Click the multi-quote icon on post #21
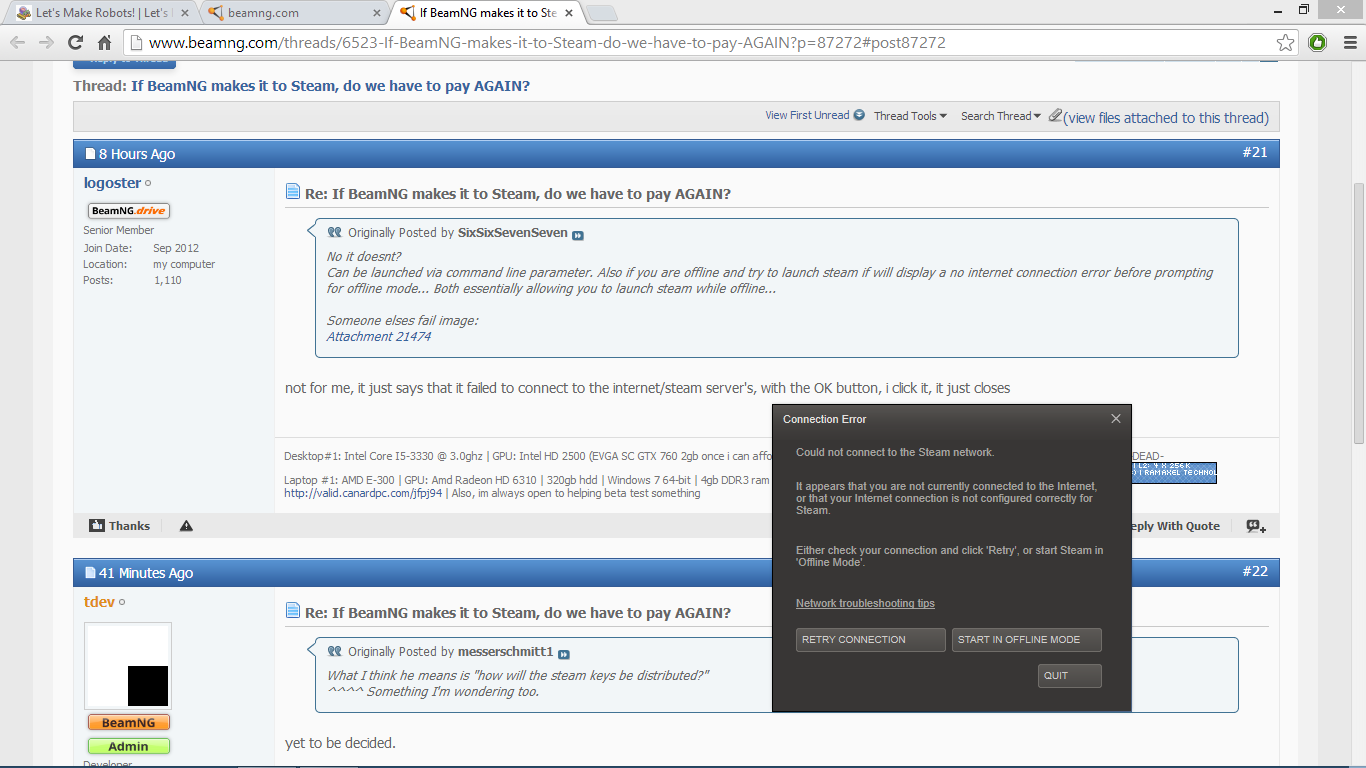Image resolution: width=1366 pixels, height=768 pixels. point(1256,526)
